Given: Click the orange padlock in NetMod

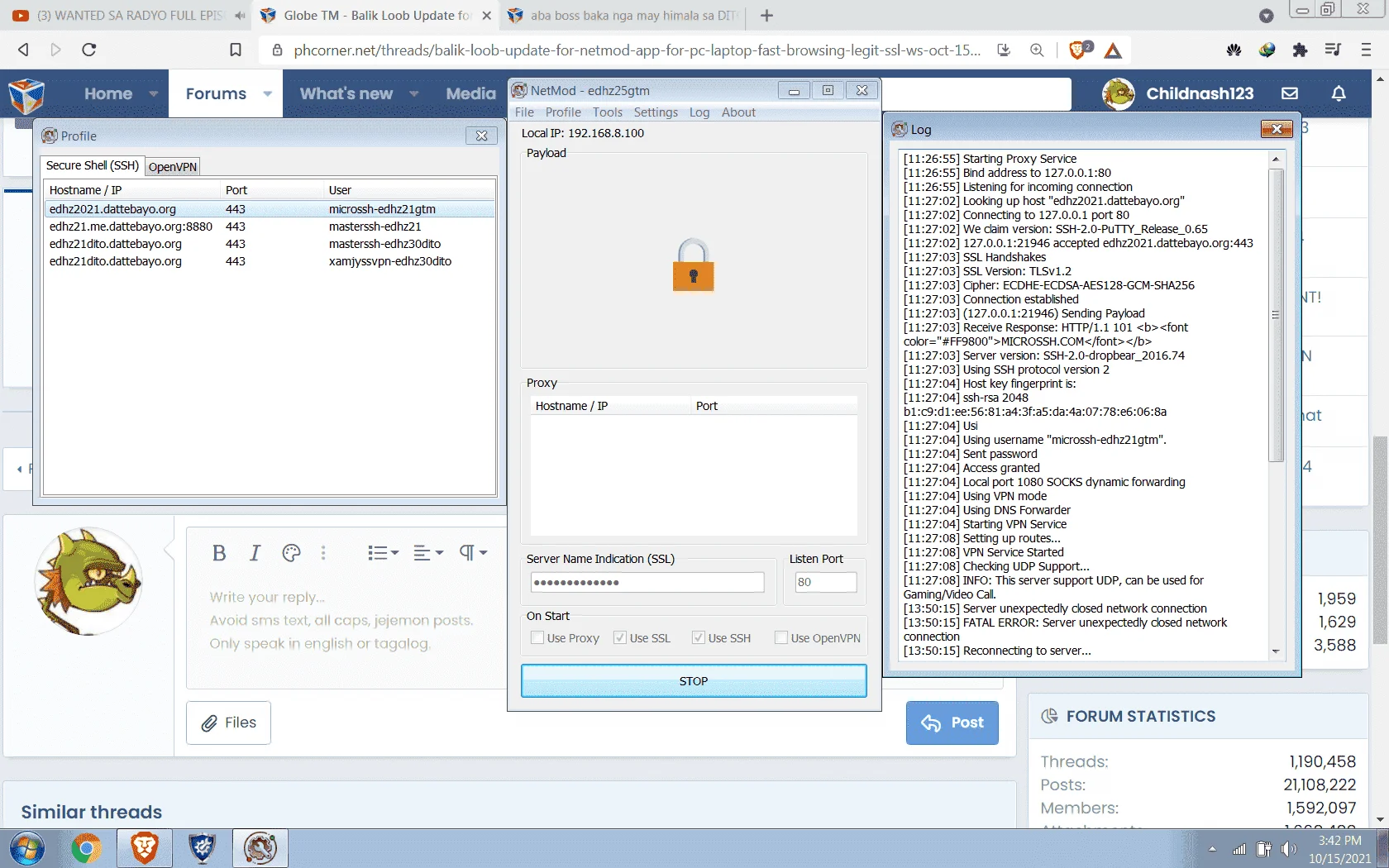Looking at the screenshot, I should coord(693,265).
